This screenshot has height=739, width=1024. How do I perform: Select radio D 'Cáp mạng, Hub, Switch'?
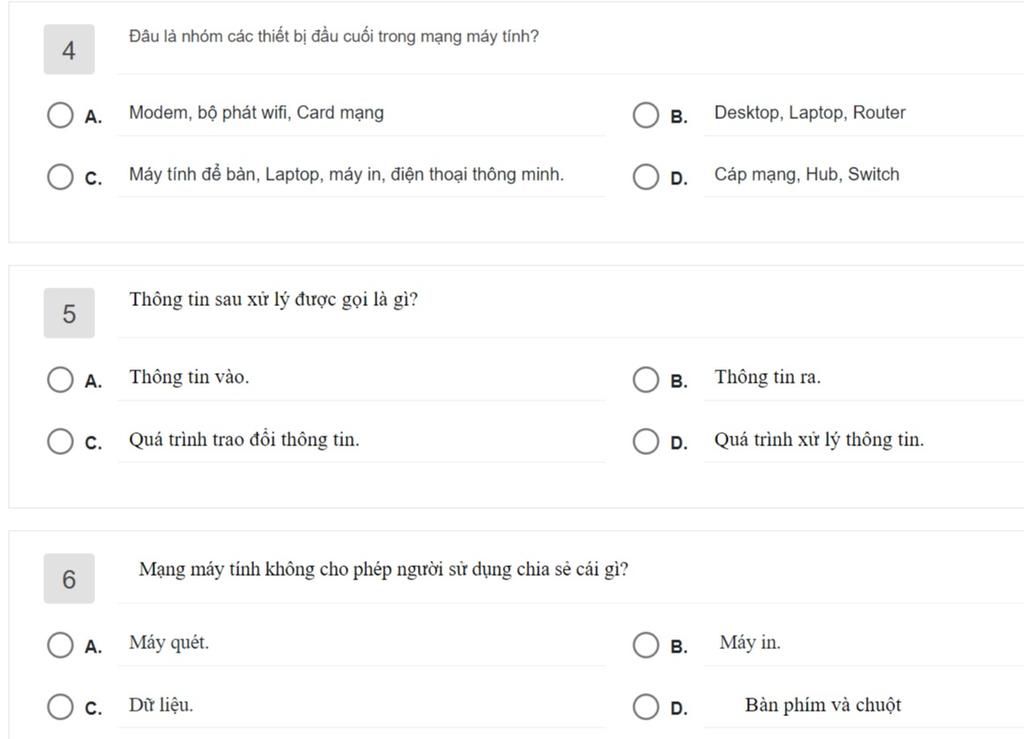pos(646,176)
